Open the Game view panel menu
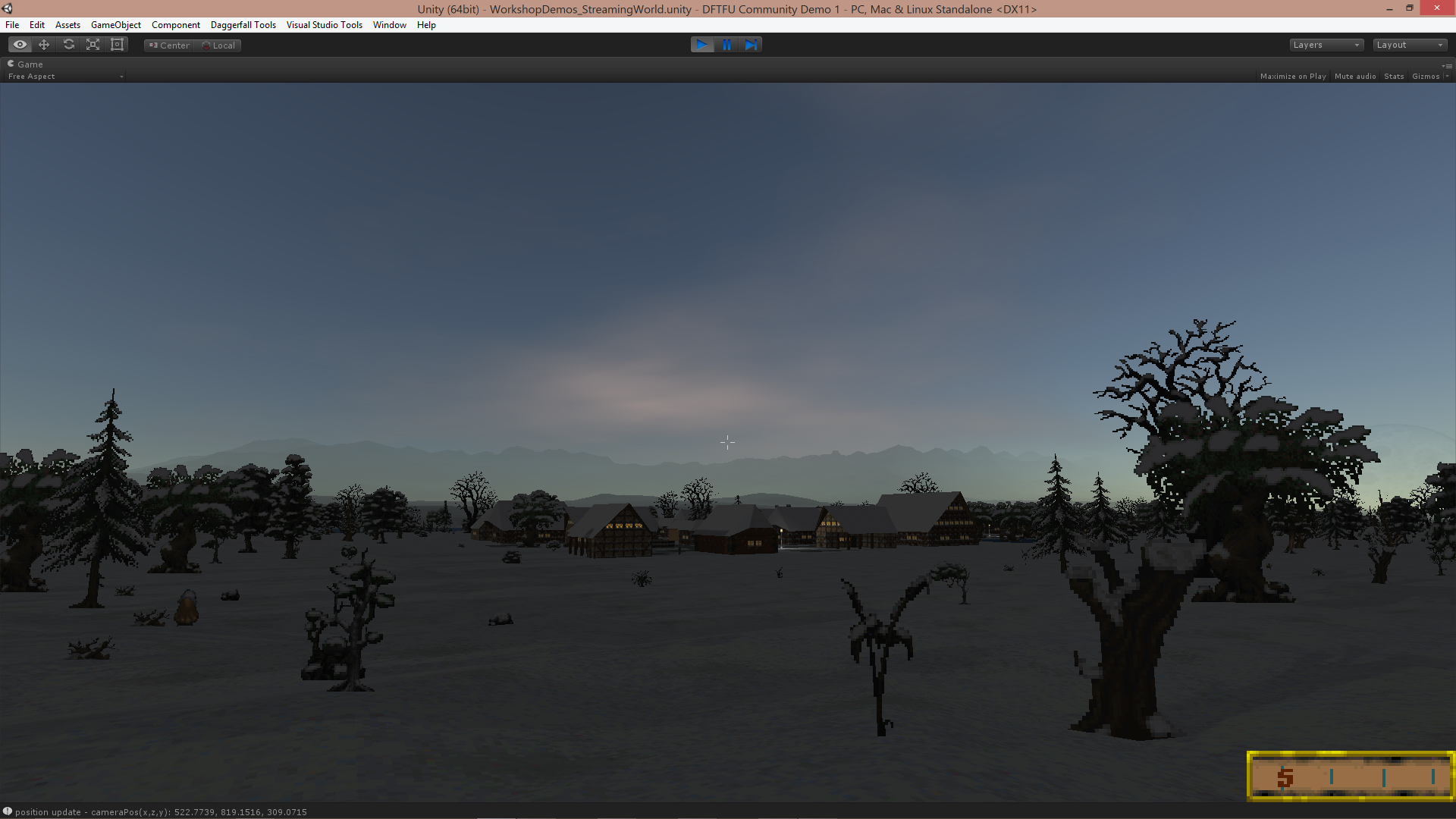Screen dimensions: 1456x819 (1449, 64)
